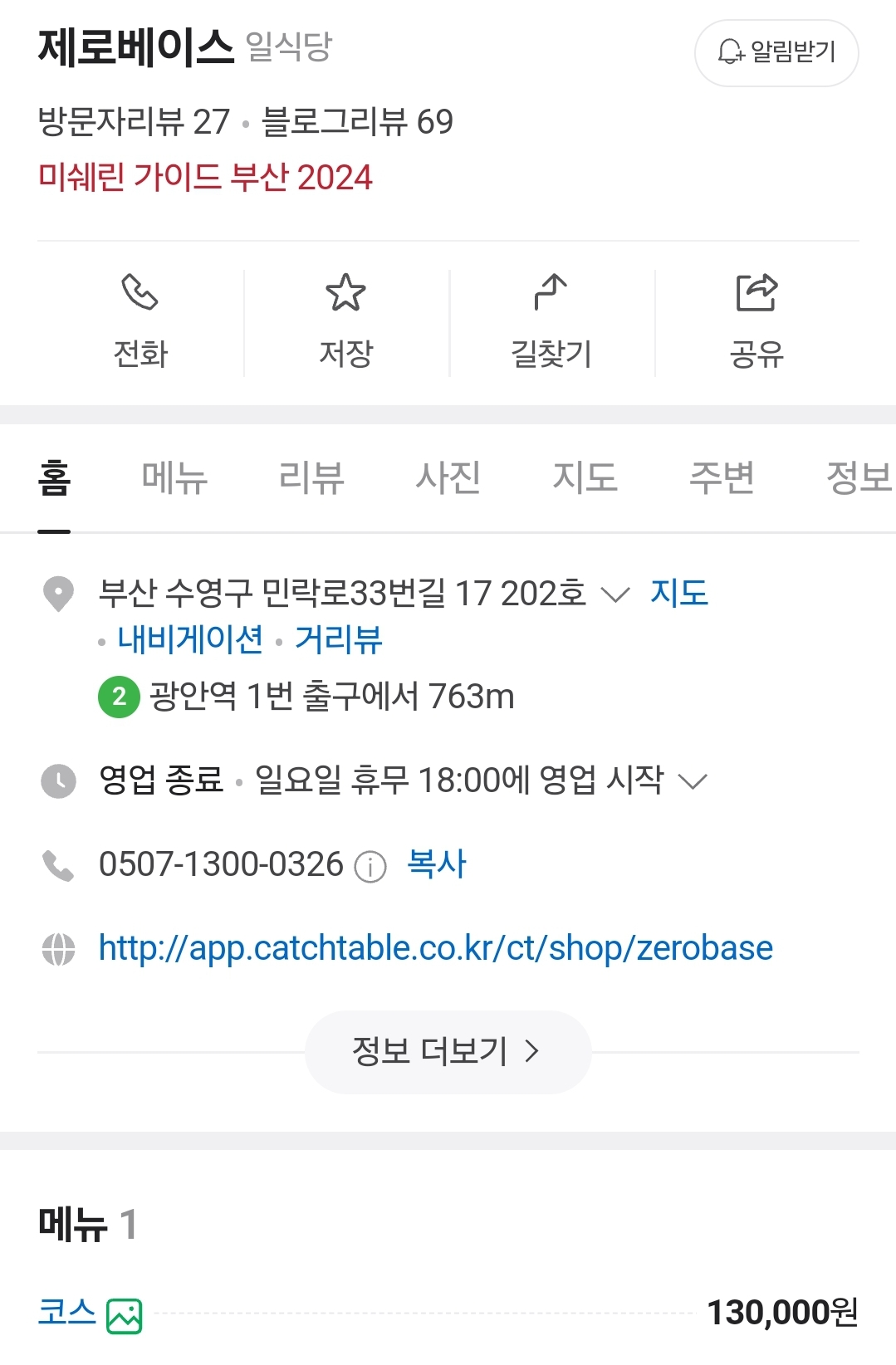The image size is (896, 1365).
Task: Open the 내비게이션 link
Action: coord(190,639)
